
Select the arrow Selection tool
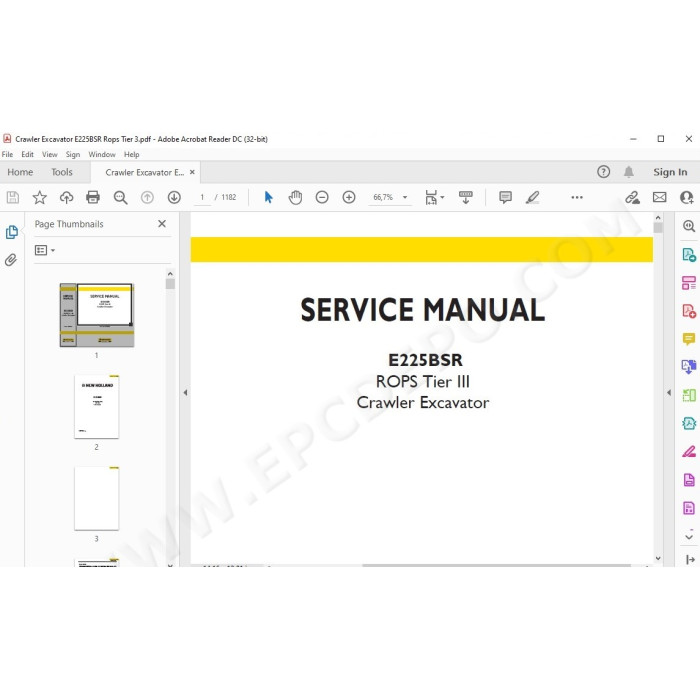pyautogui.click(x=268, y=197)
